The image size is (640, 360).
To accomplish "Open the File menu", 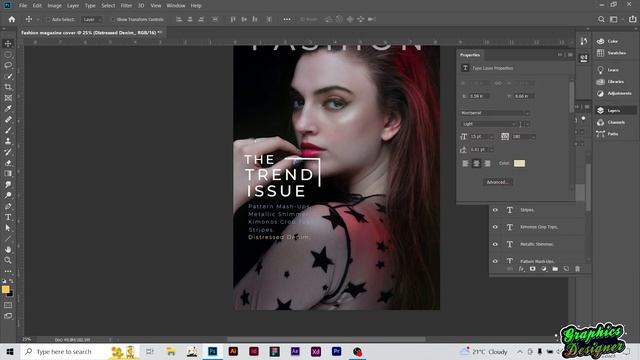I will tap(23, 6).
